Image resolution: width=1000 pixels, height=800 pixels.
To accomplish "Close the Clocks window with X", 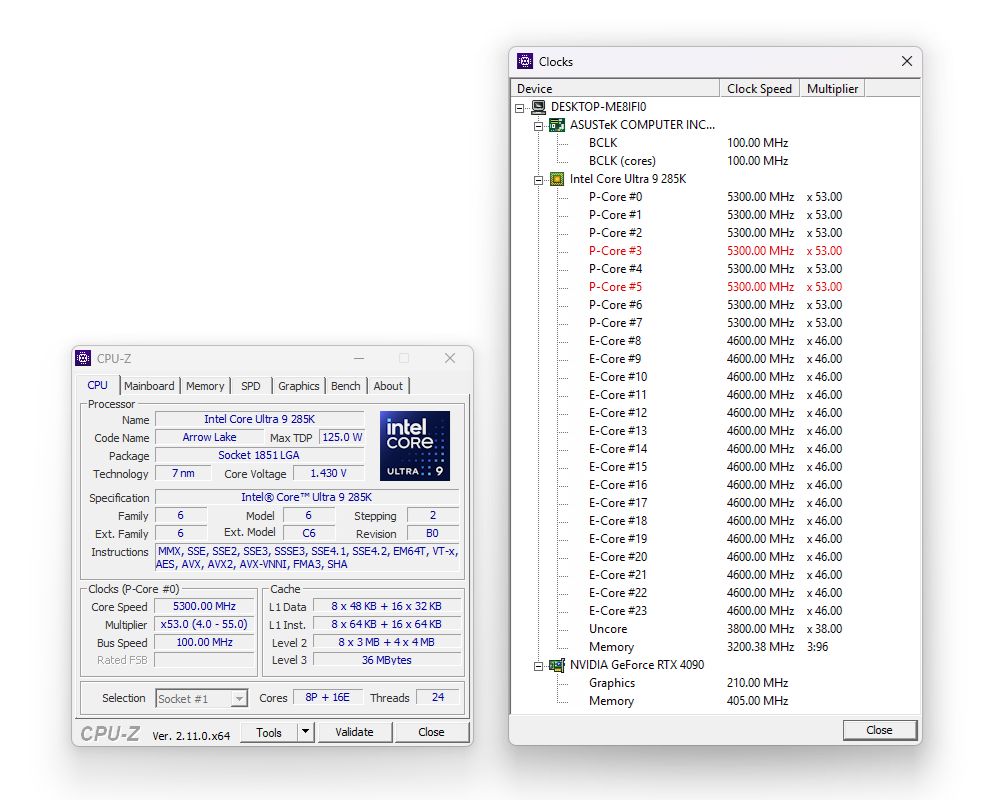I will point(907,61).
